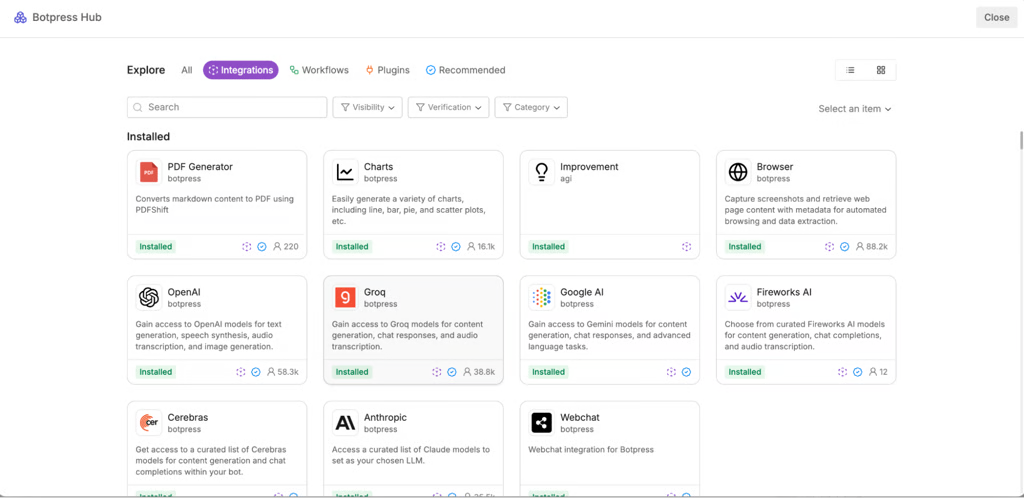Click the Installed section heading

coord(148,136)
